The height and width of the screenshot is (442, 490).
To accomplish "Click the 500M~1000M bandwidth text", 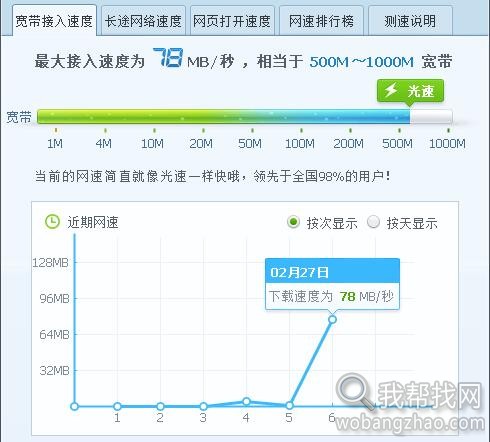I will coord(362,62).
